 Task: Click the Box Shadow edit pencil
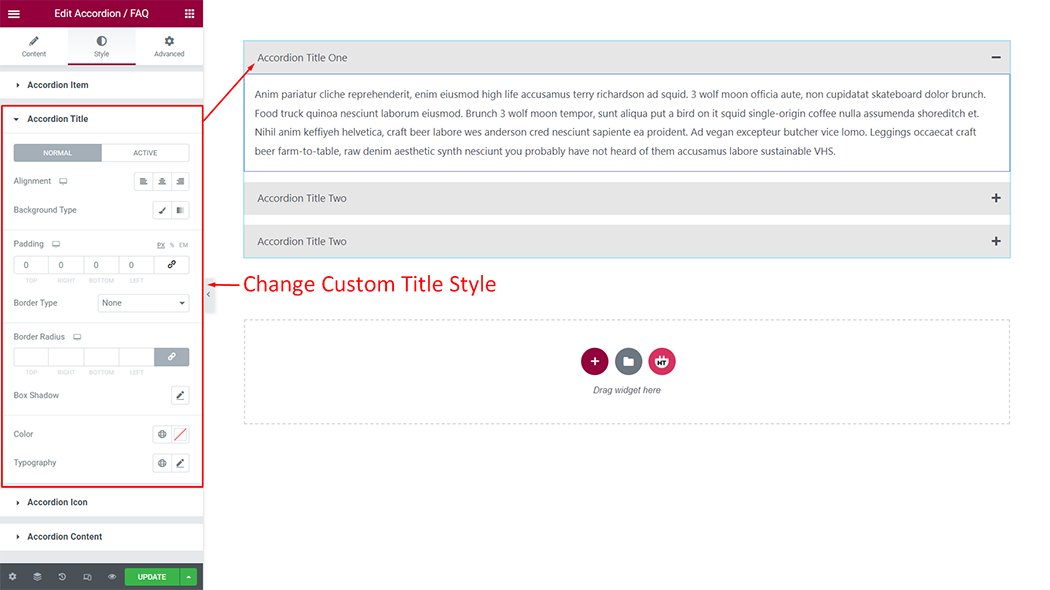pos(180,395)
